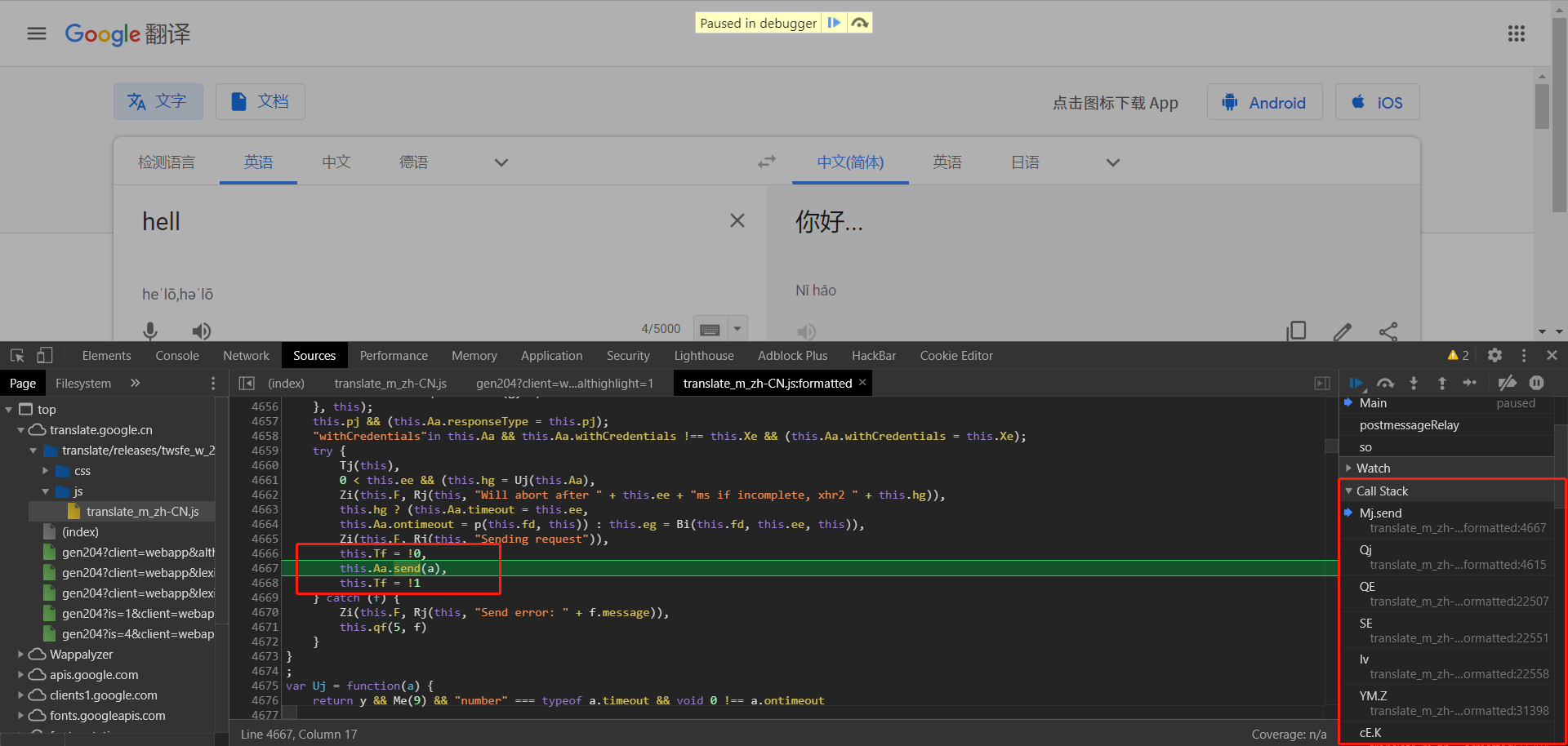This screenshot has width=1568, height=746.
Task: Edit the translation with pencil icon
Action: pyautogui.click(x=1342, y=331)
